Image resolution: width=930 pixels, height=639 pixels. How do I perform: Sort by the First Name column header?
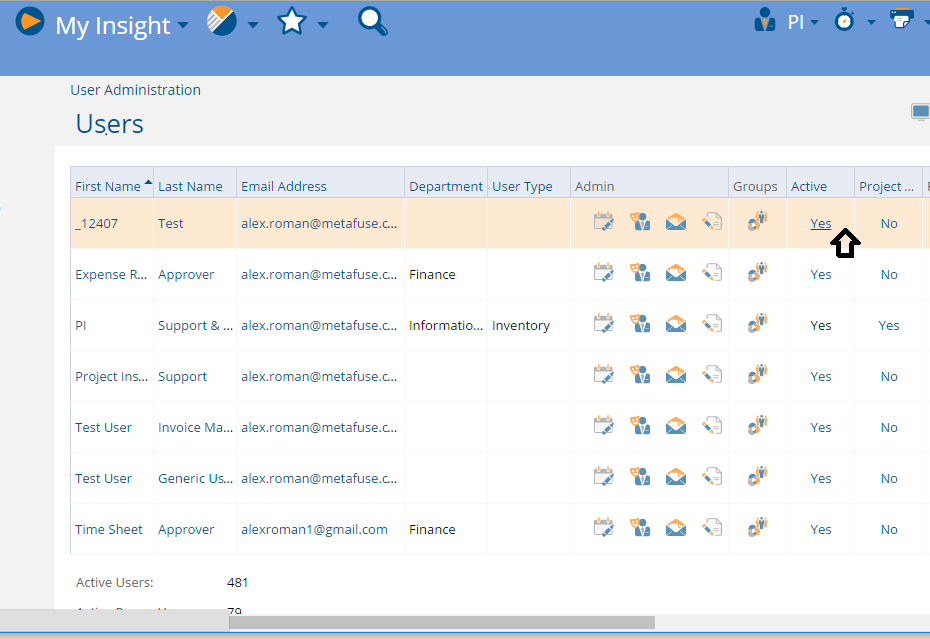[x=107, y=185]
